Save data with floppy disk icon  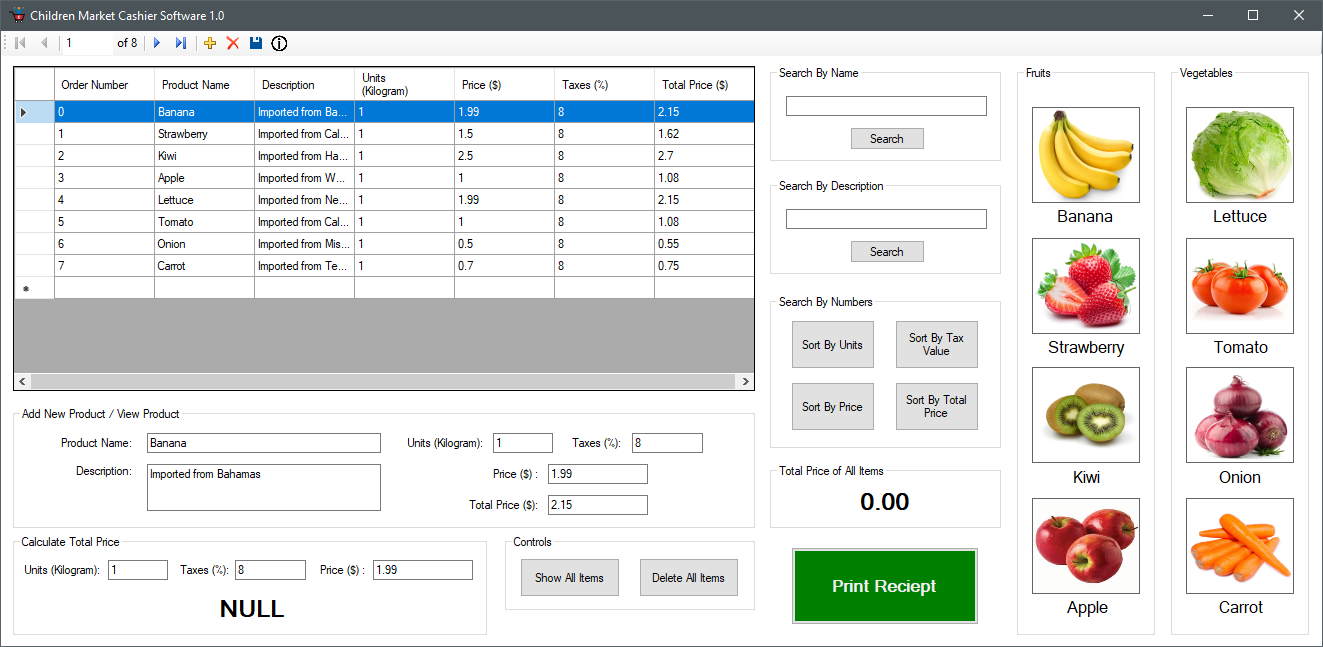(256, 43)
